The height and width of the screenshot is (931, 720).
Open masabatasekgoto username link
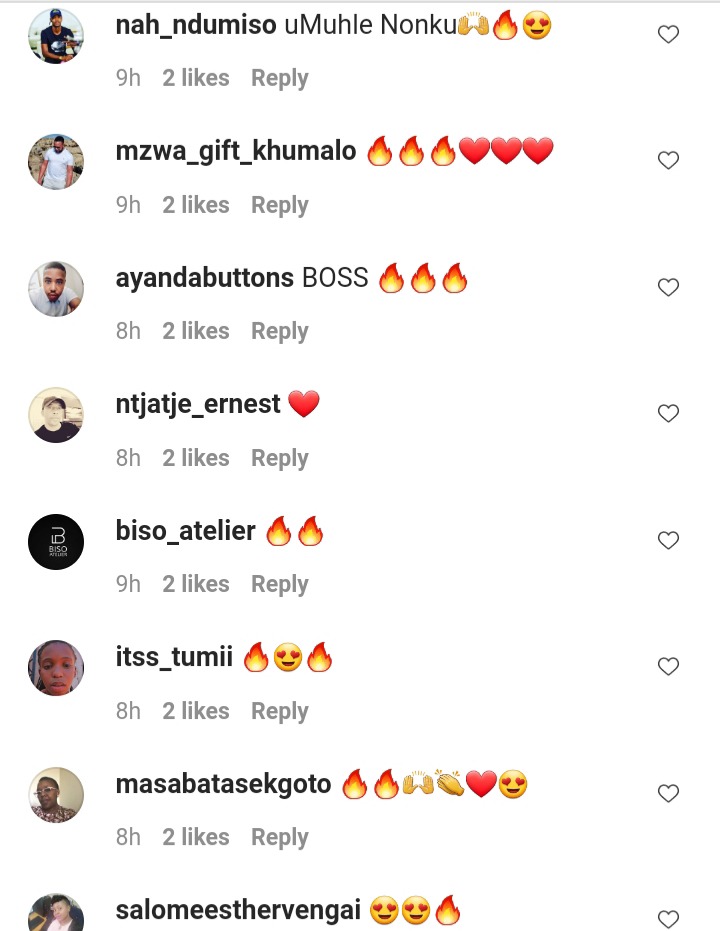(223, 784)
